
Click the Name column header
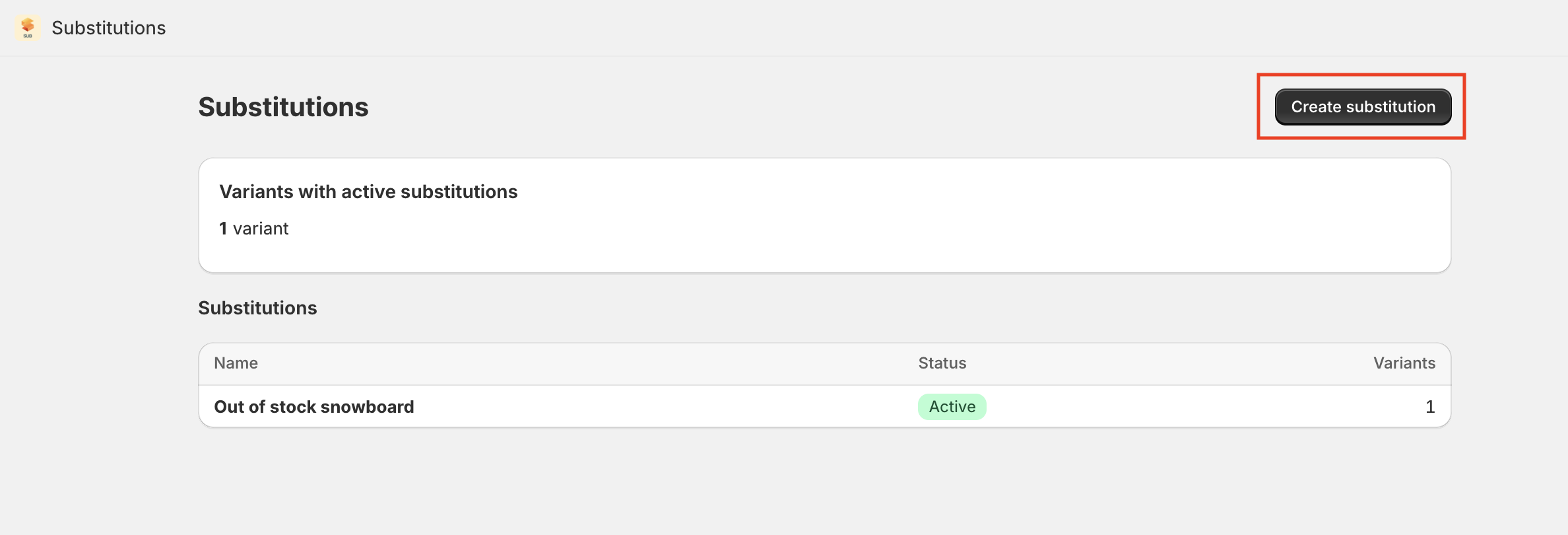236,363
